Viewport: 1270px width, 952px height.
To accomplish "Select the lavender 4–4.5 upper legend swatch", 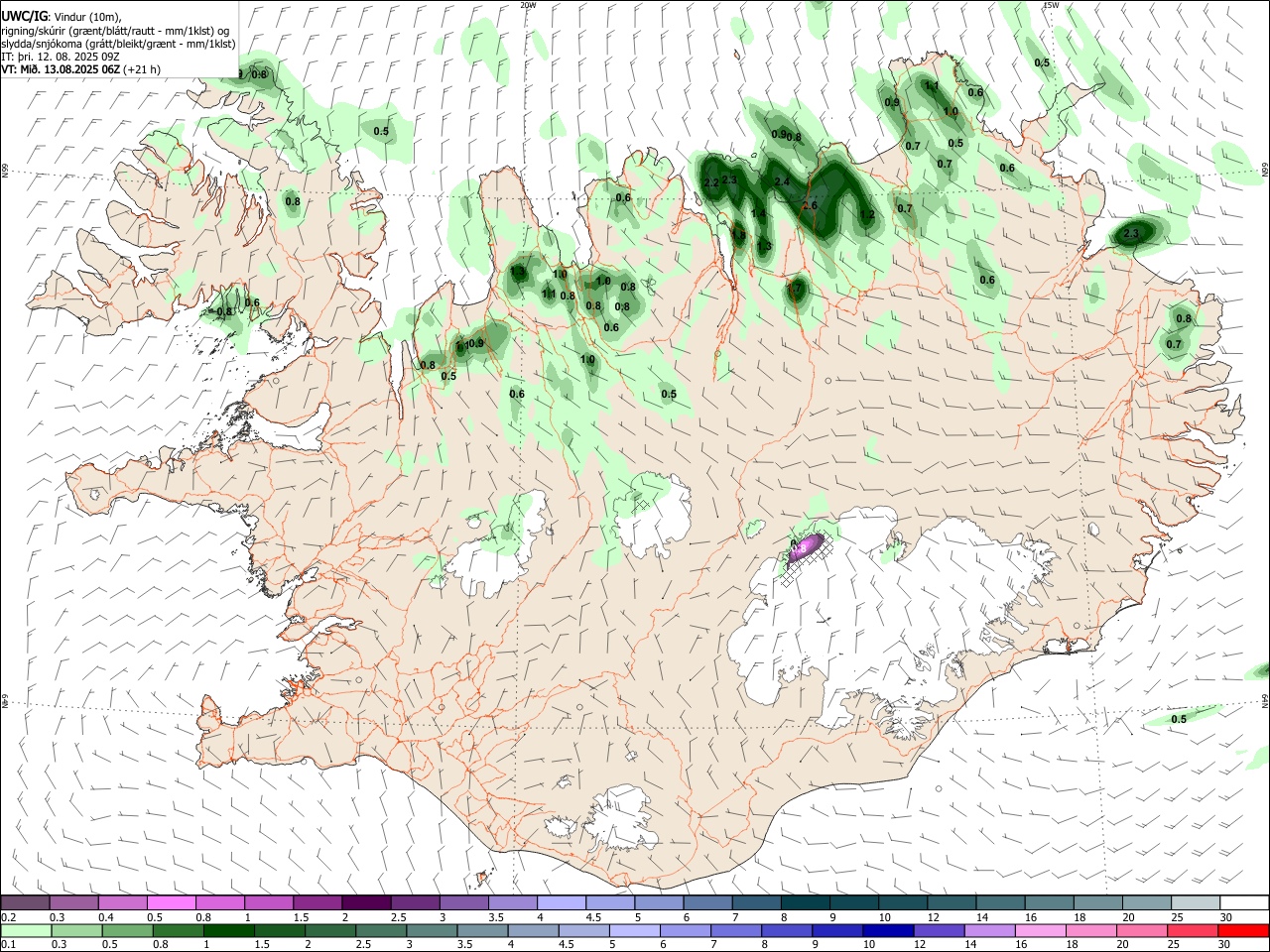I will pyautogui.click(x=562, y=903).
